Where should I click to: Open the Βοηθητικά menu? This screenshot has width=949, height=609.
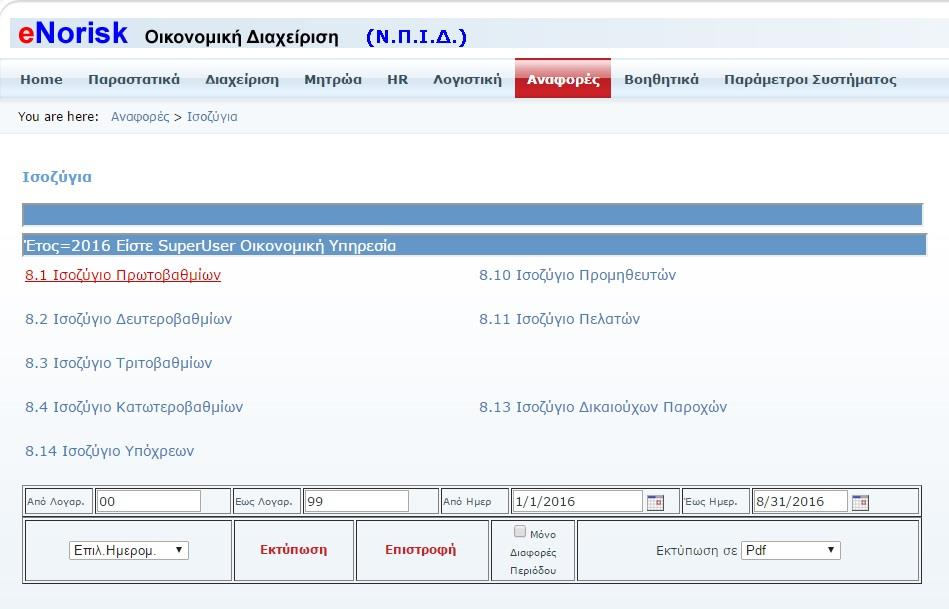click(662, 79)
